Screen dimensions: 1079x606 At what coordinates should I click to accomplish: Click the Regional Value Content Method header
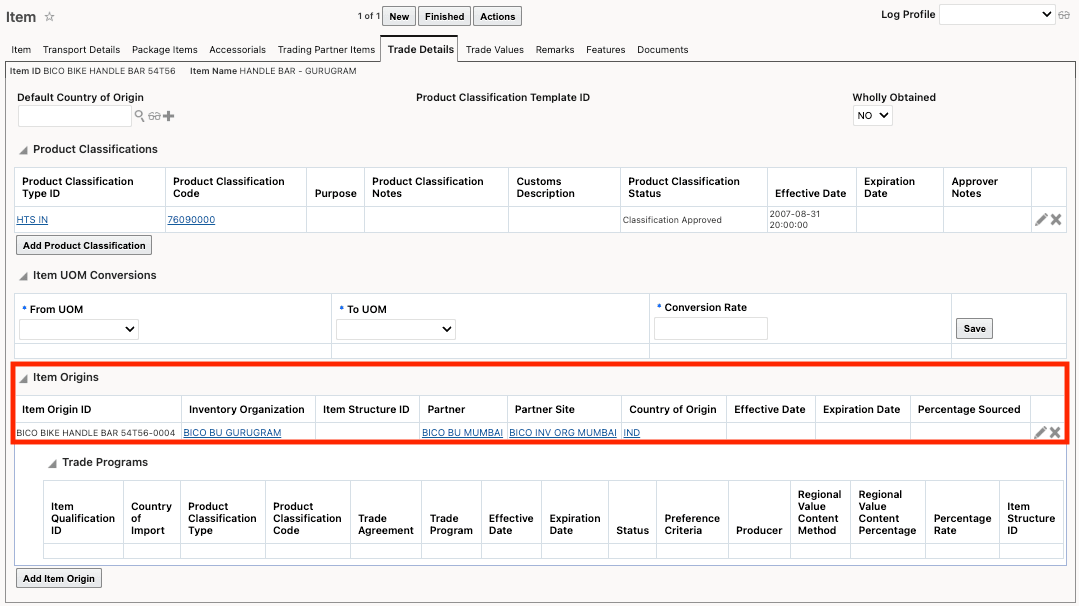click(x=819, y=512)
